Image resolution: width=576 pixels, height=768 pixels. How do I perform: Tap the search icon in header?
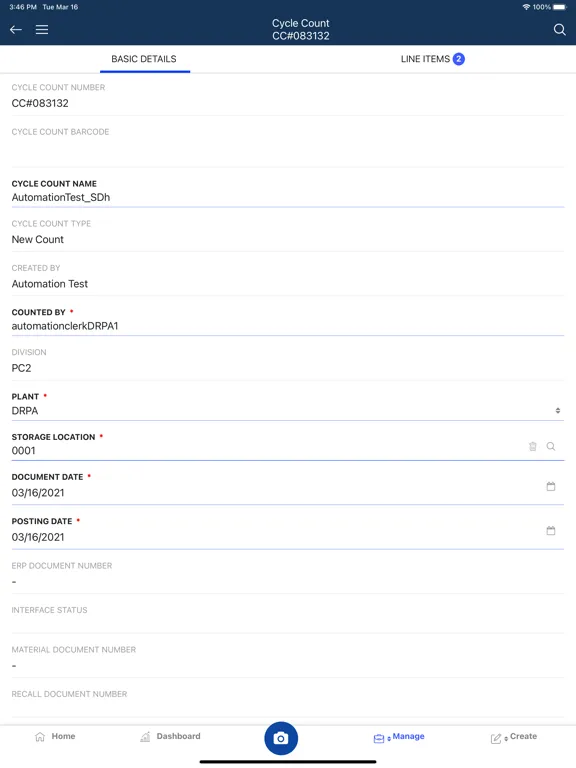tap(559, 29)
